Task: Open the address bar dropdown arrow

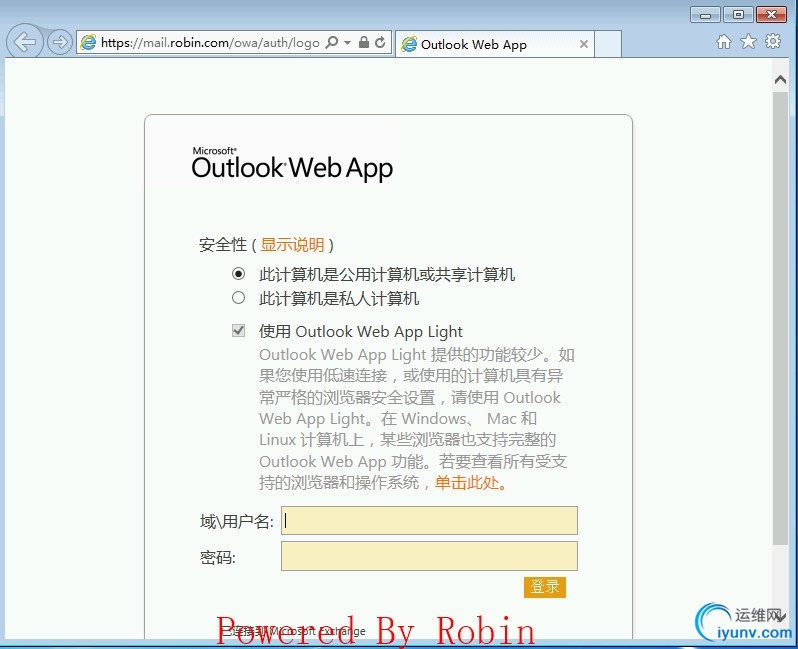Action: click(x=348, y=42)
